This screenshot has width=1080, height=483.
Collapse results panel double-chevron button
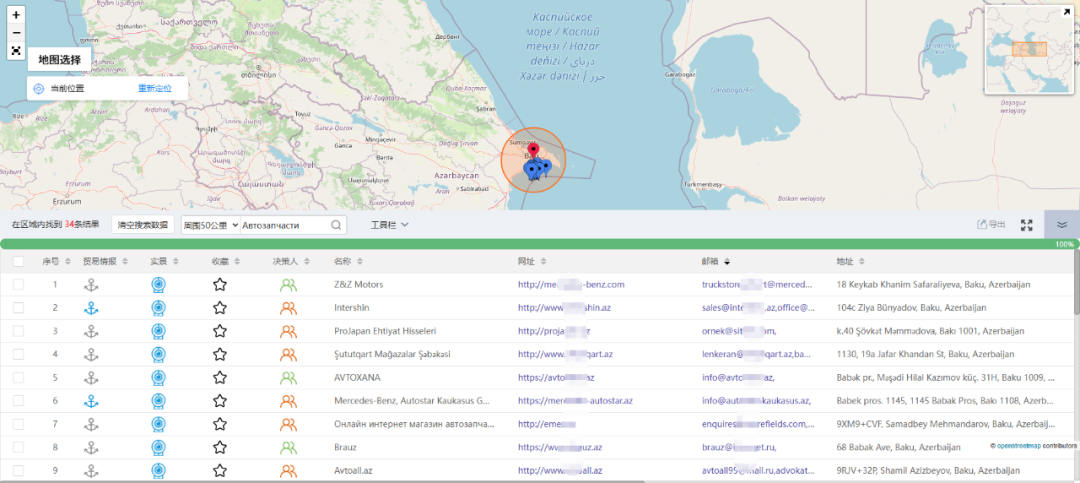(1061, 225)
